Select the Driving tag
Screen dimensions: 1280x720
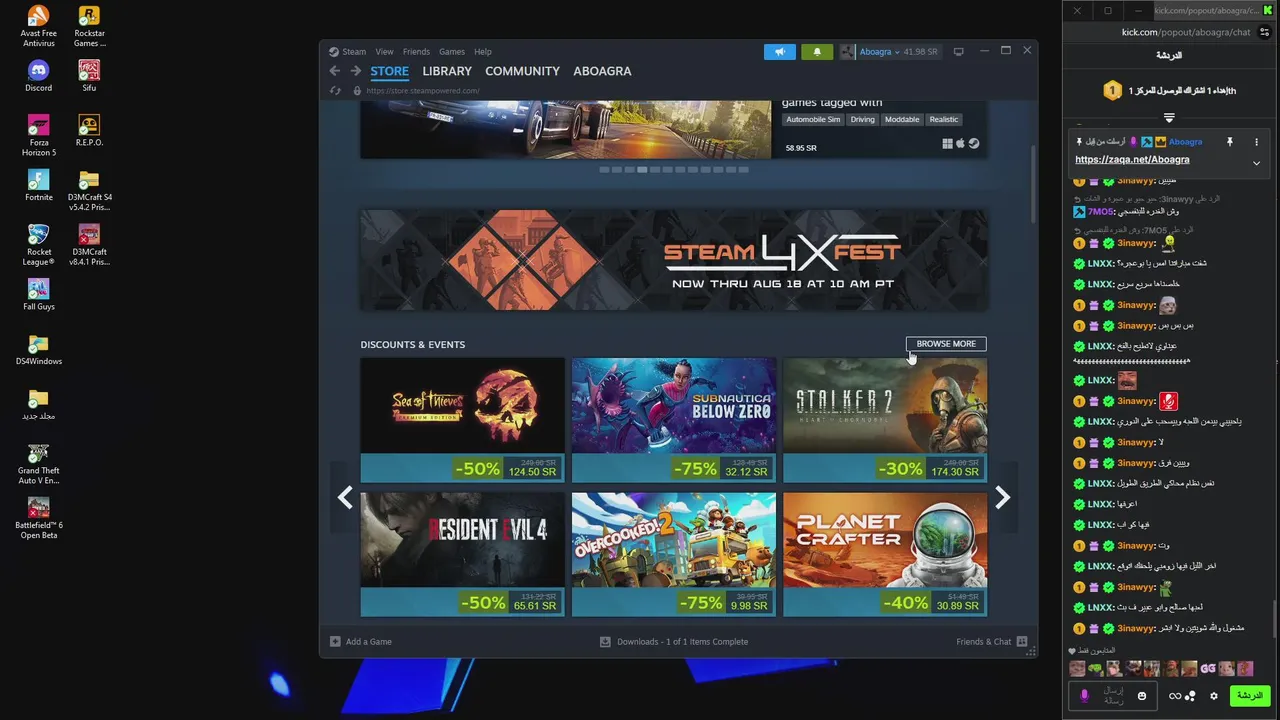[x=862, y=120]
